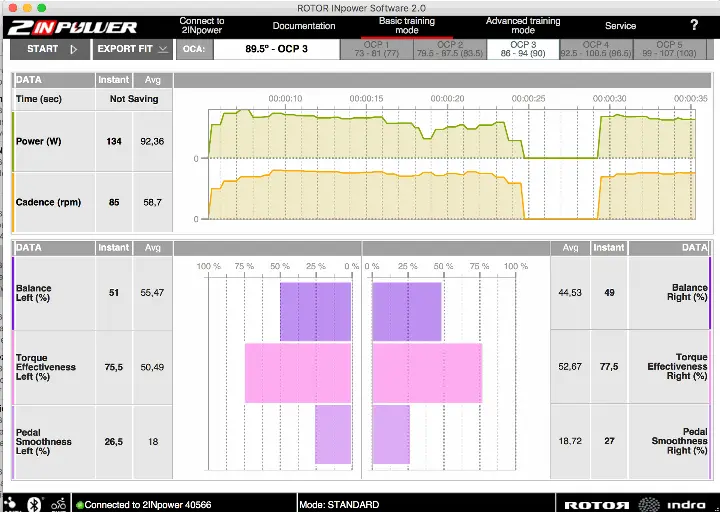
Task: Click the Cadence (rpm) row label
Action: tap(48, 202)
